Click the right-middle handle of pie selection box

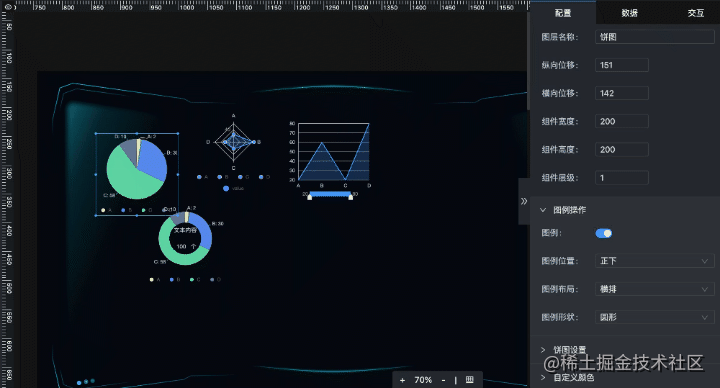point(178,174)
